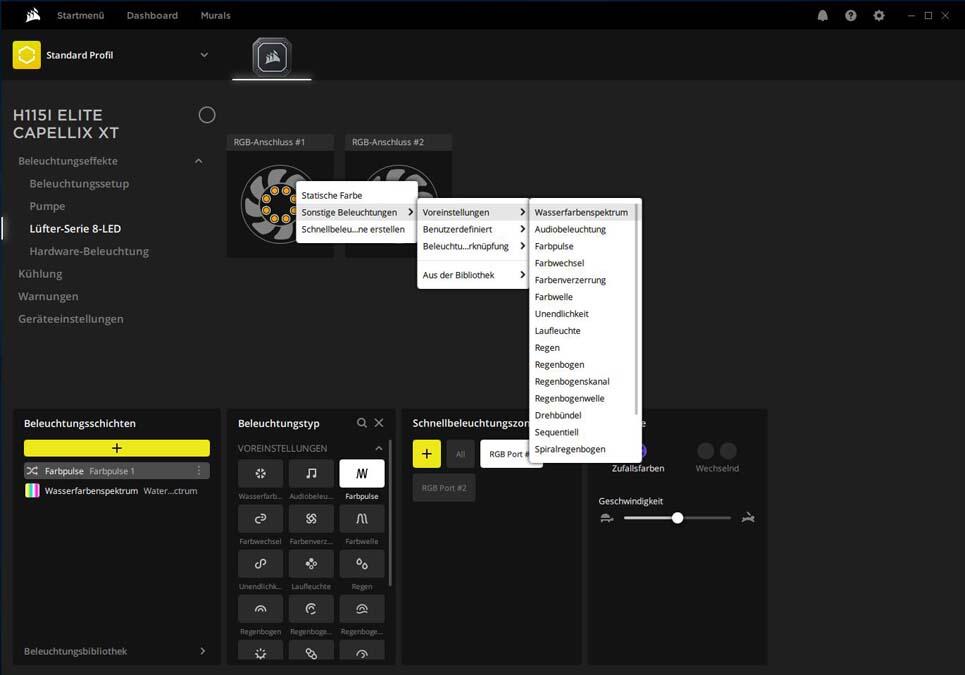965x675 pixels.
Task: Pick the Farbwelle tile in Beleuchtungstyp
Action: click(362, 519)
